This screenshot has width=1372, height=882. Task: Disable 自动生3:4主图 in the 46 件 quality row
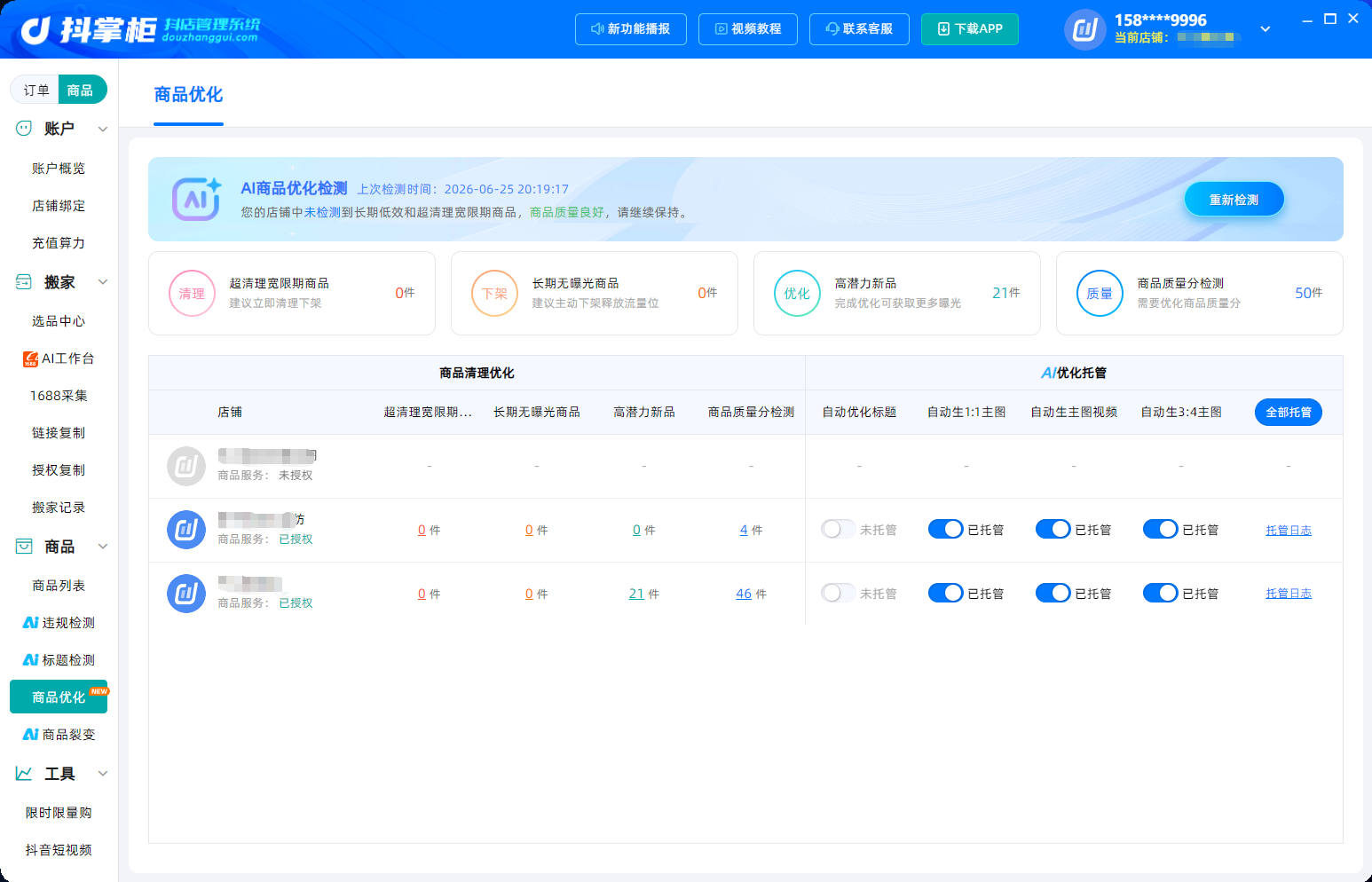(1160, 594)
